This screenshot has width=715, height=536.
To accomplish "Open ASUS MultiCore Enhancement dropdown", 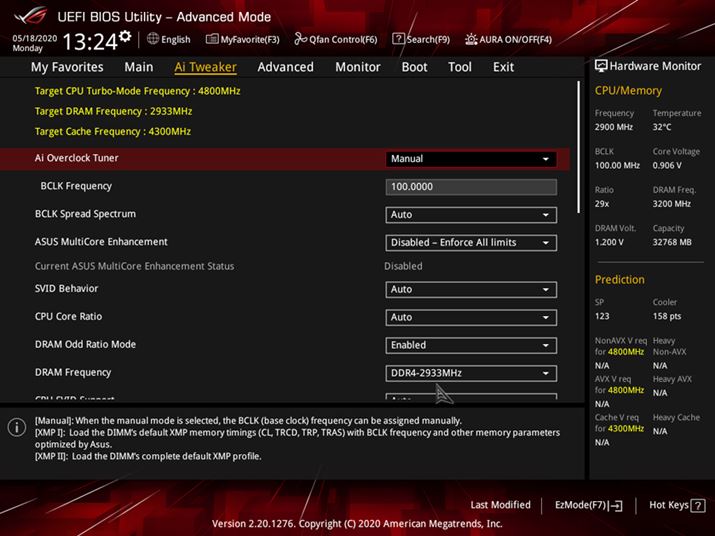I will (471, 243).
